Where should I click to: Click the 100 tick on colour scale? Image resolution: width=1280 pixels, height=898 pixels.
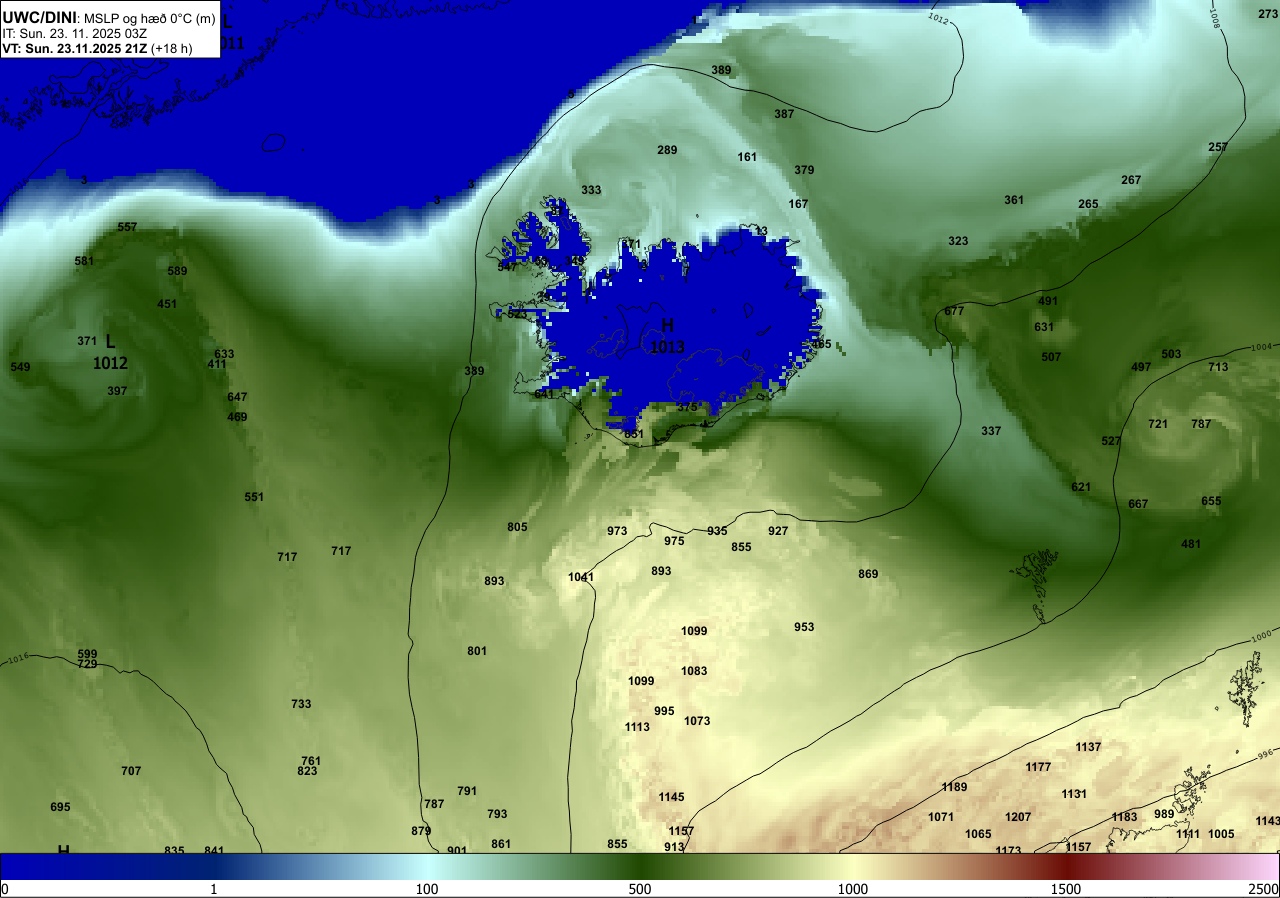427,889
